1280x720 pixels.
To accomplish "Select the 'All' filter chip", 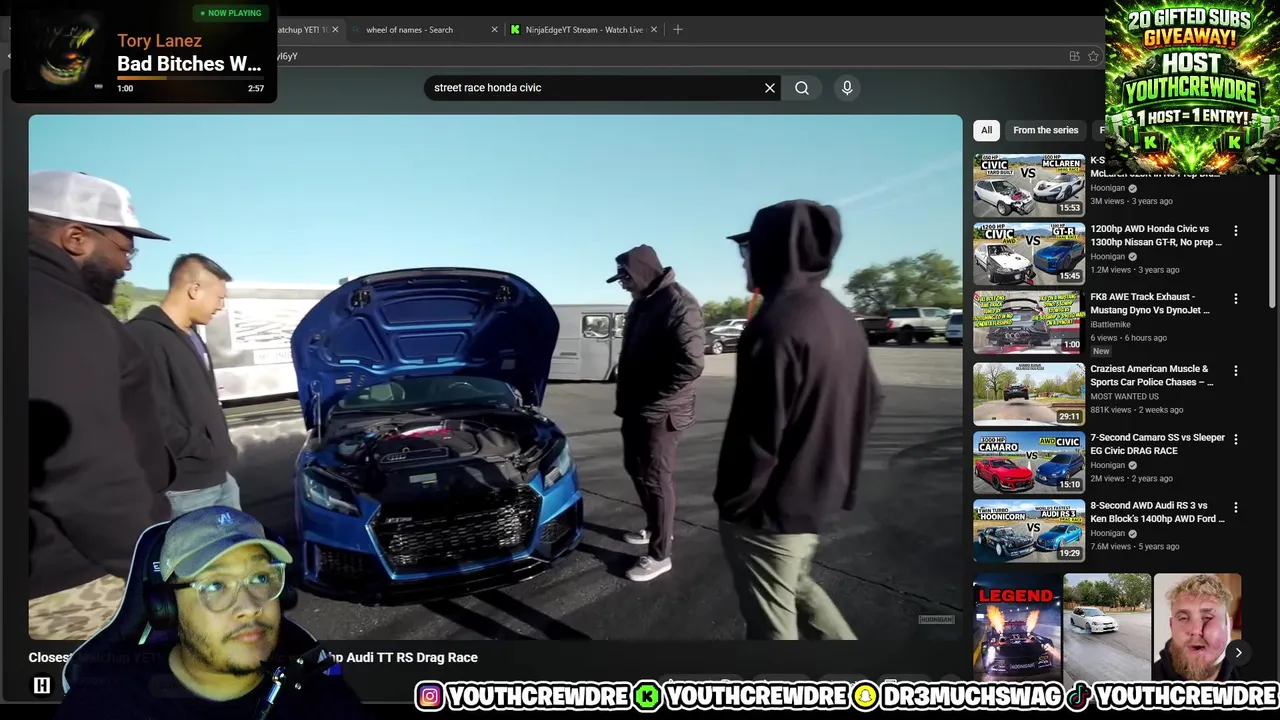I will (986, 130).
